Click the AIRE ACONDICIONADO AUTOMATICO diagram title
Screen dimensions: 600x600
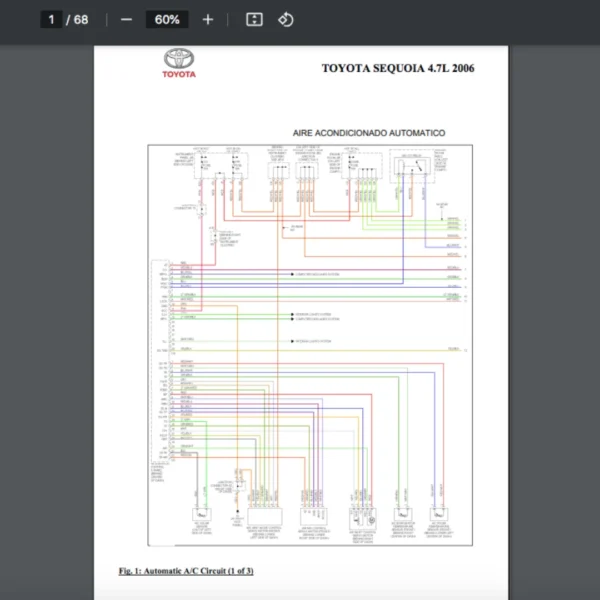369,133
